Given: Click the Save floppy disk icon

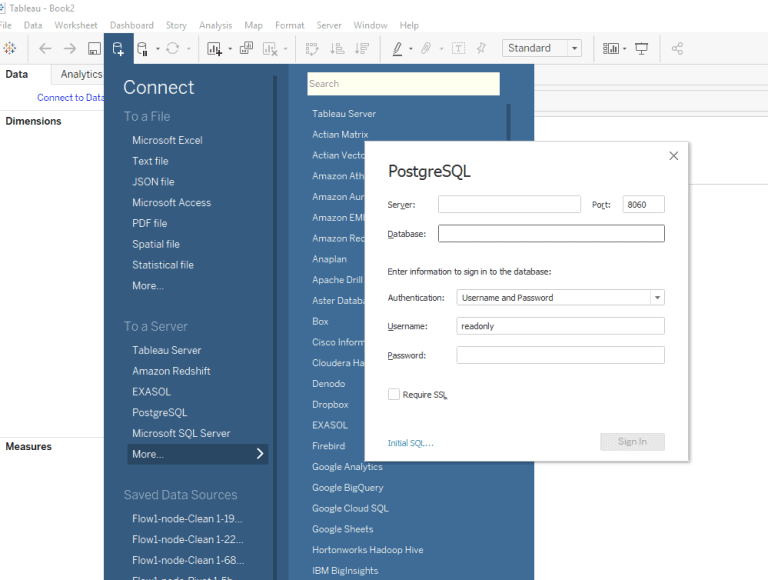Looking at the screenshot, I should (94, 48).
